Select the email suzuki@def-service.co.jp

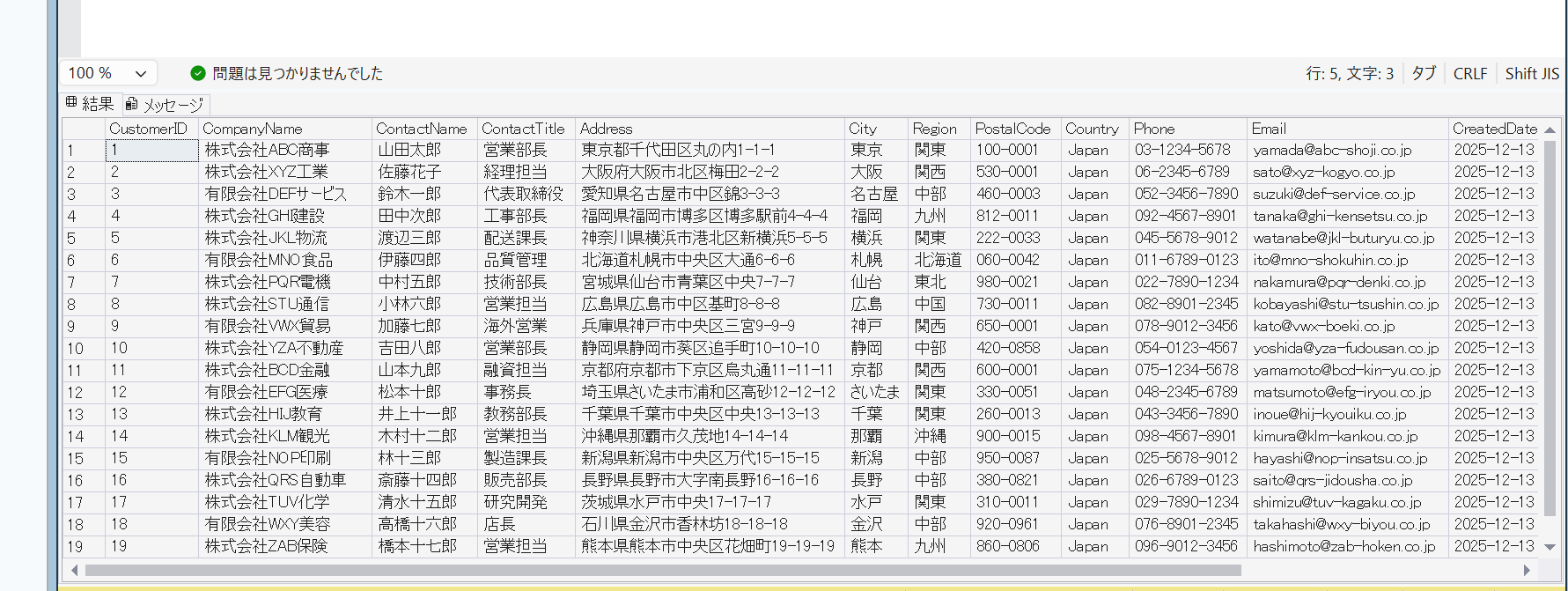point(1348,195)
